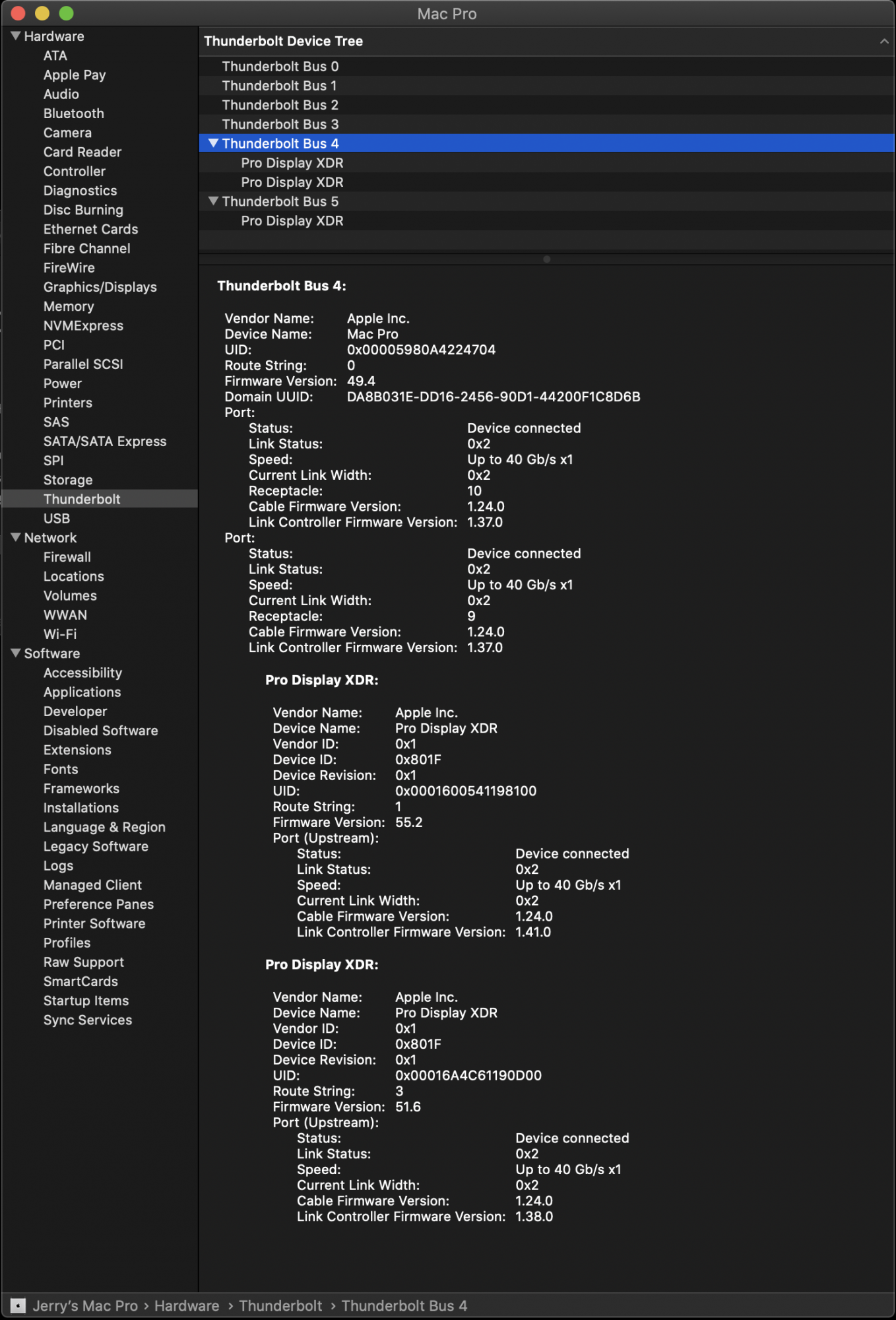Viewport: 896px width, 1320px height.
Task: Select Pro Display XDR under Bus 5
Action: pos(546,220)
